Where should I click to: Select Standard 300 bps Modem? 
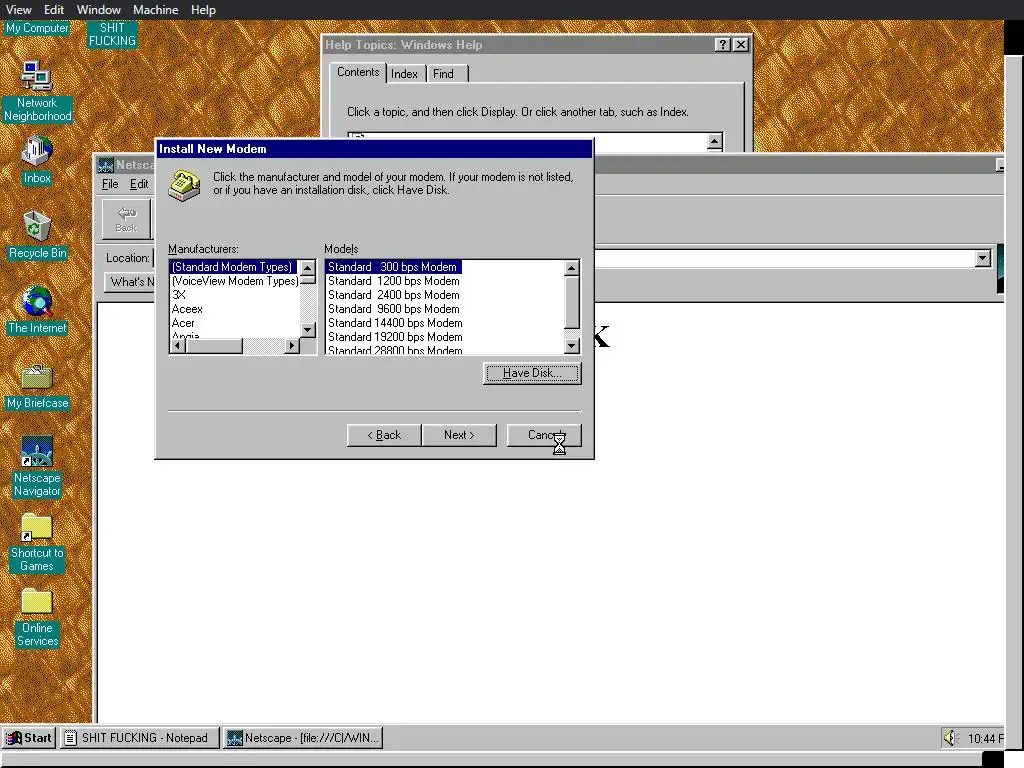click(393, 266)
